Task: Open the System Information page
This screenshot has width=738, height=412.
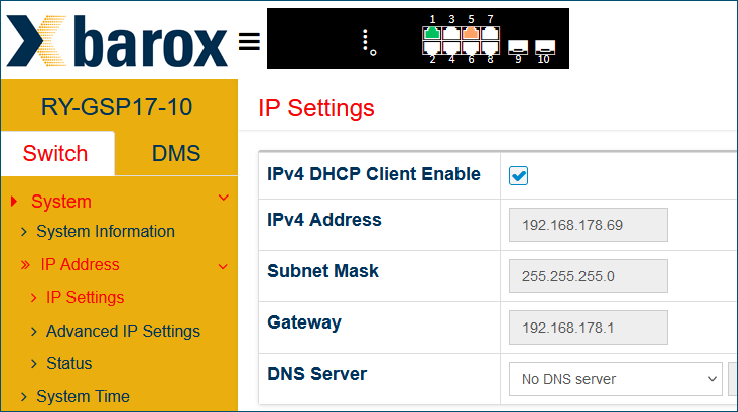Action: pyautogui.click(x=105, y=231)
